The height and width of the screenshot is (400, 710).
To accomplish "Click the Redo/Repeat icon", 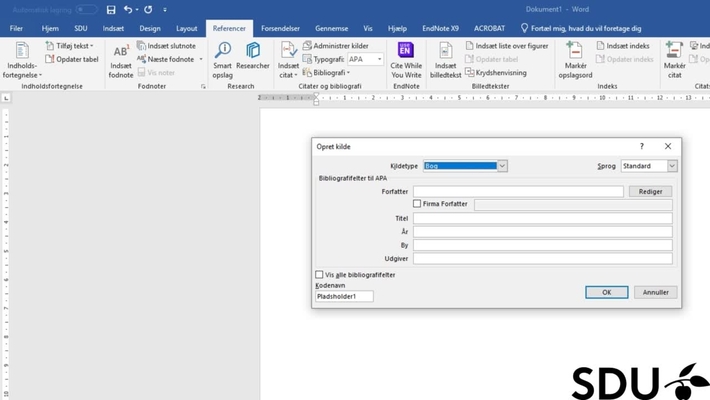I will 148,9.
